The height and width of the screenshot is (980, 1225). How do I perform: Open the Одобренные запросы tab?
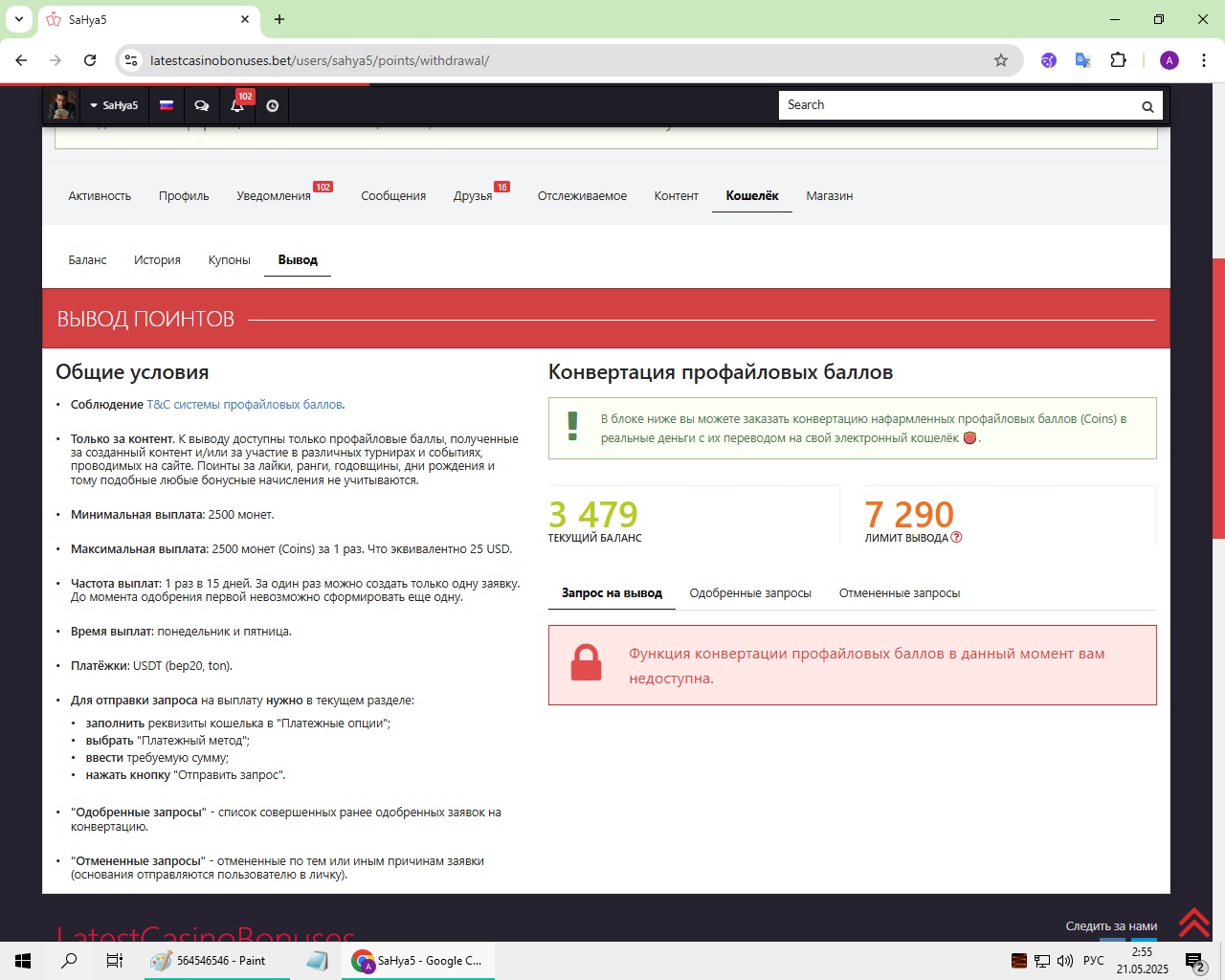pyautogui.click(x=749, y=593)
